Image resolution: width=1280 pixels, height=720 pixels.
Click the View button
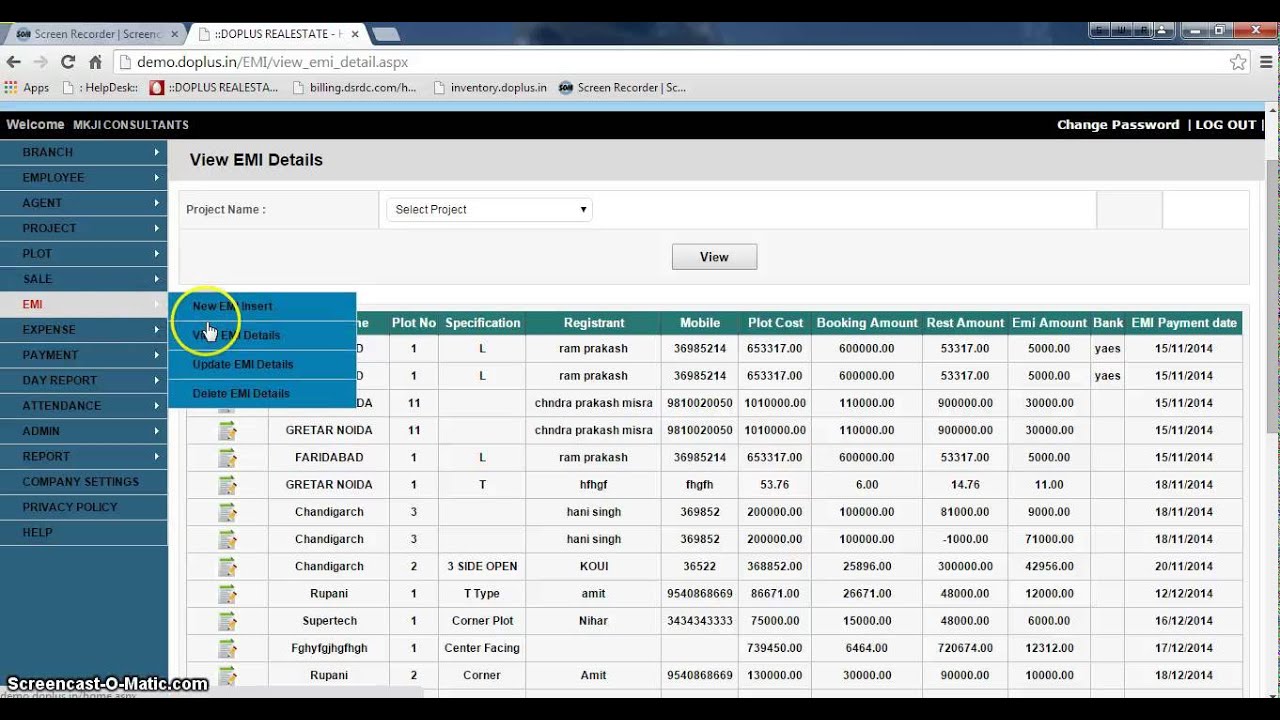pos(714,257)
